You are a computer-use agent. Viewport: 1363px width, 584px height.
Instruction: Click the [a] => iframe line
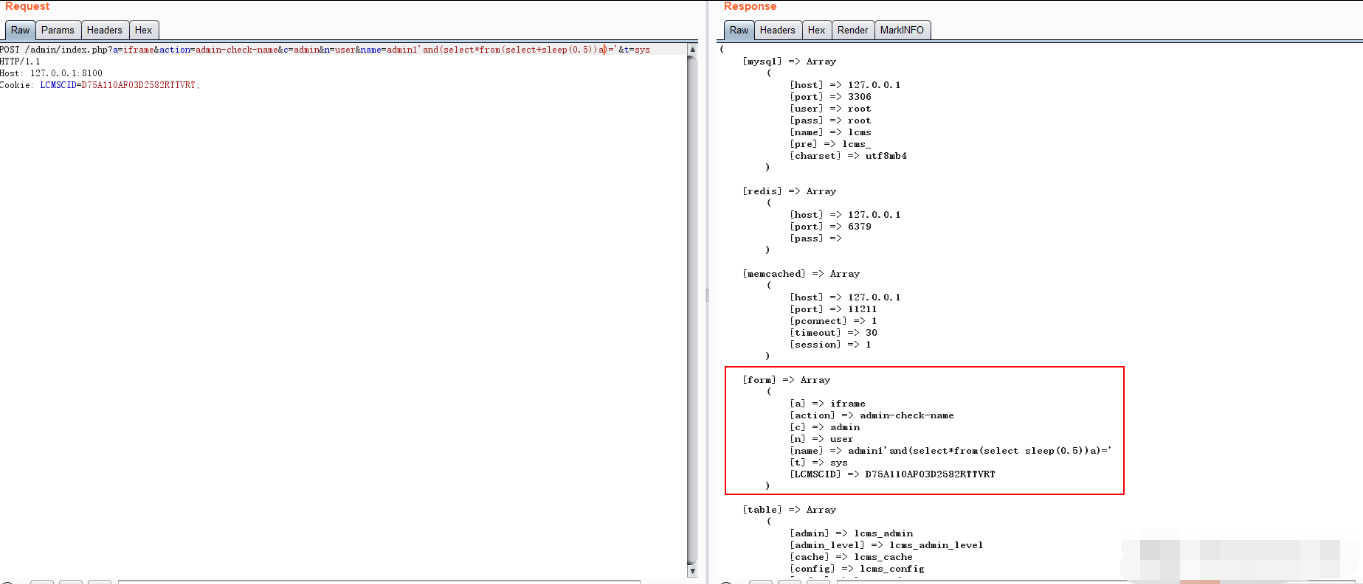coord(827,404)
